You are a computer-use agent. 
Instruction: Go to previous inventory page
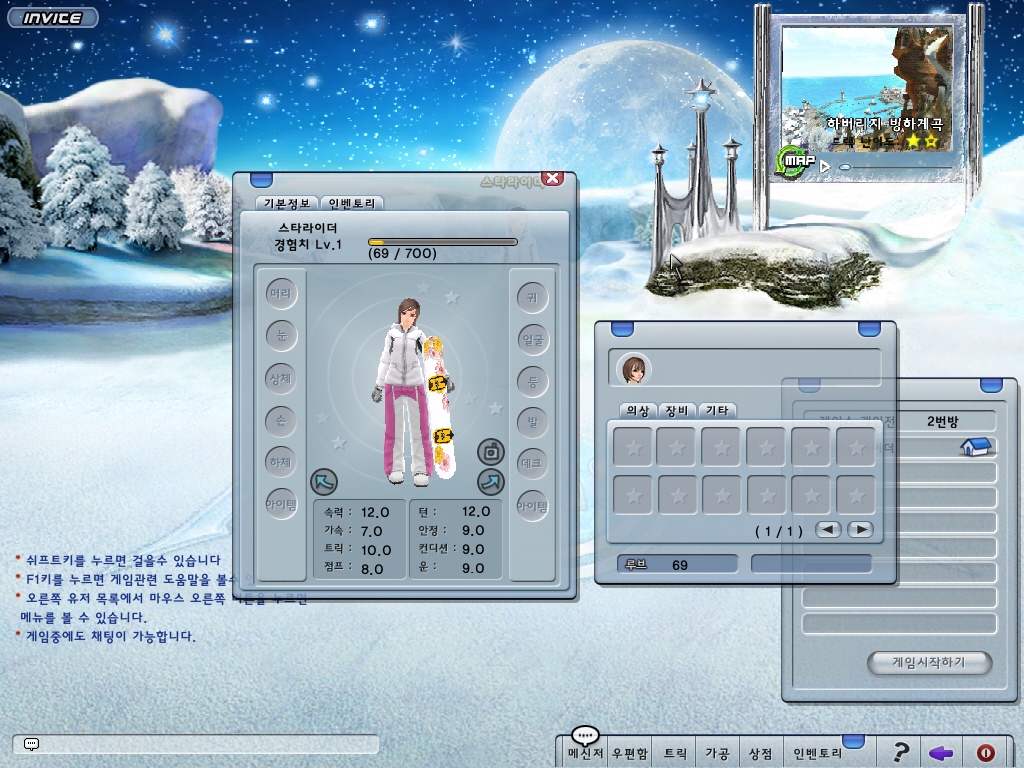pos(828,530)
